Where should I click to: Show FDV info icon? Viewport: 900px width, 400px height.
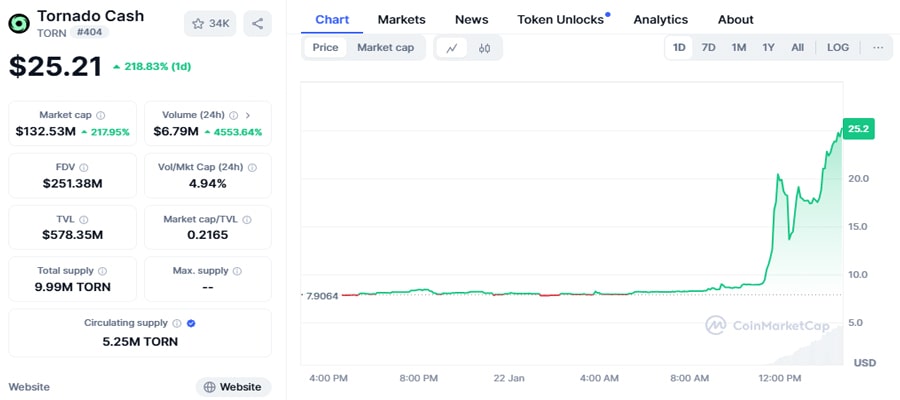pos(84,168)
